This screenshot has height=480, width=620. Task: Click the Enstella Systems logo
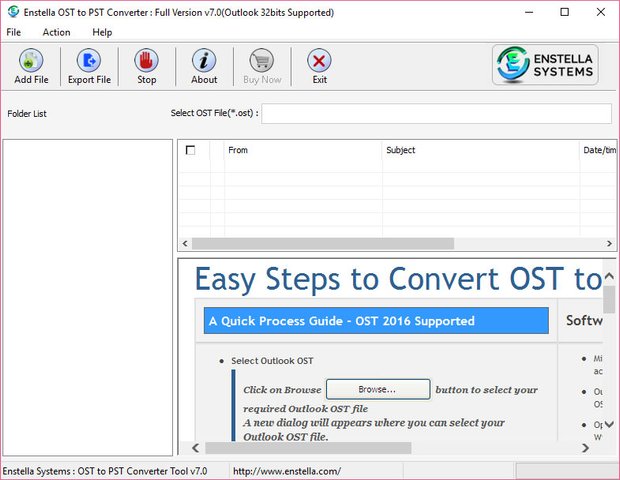click(x=545, y=65)
